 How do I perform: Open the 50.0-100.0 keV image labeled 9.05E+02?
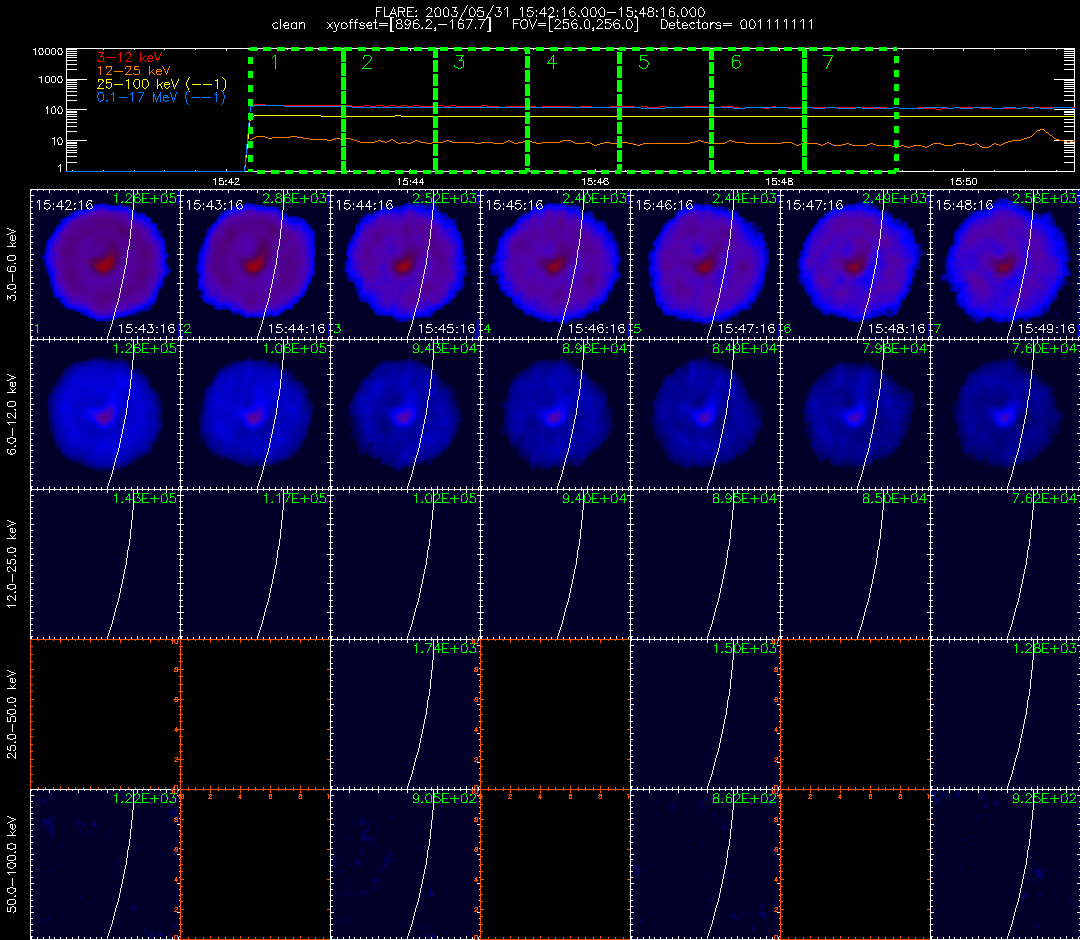click(406, 864)
